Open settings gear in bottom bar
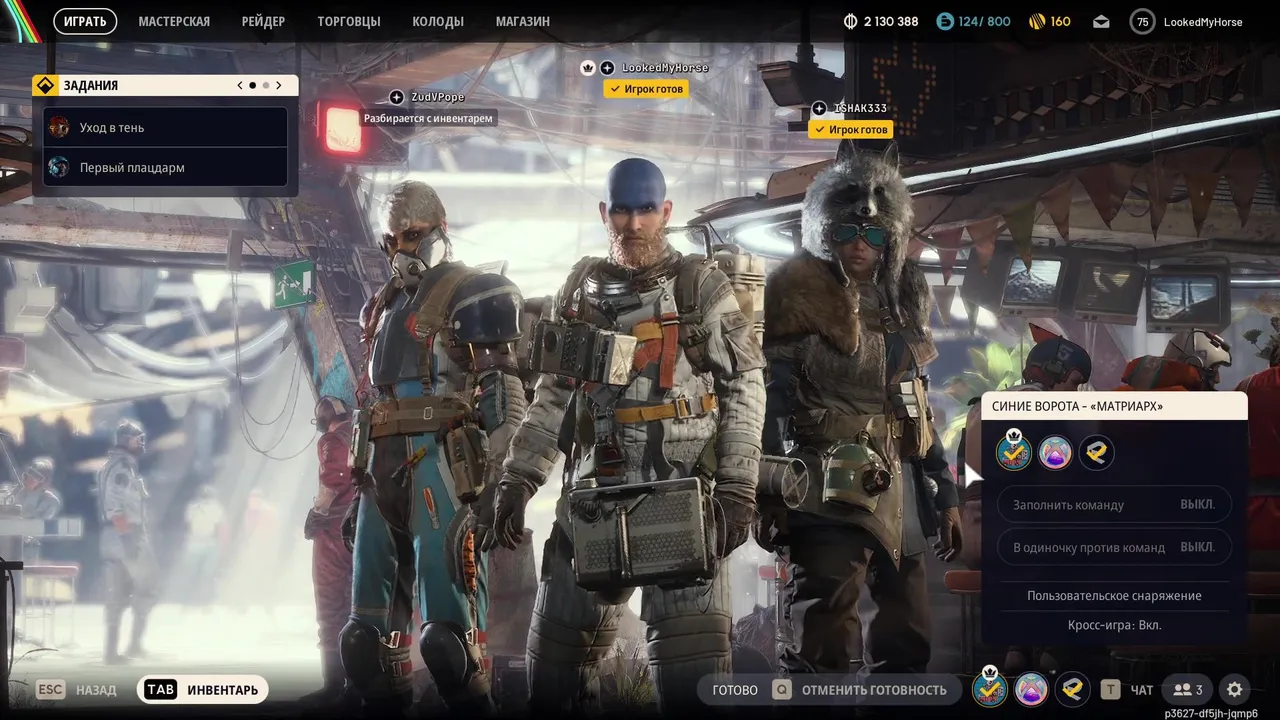 [x=1235, y=689]
